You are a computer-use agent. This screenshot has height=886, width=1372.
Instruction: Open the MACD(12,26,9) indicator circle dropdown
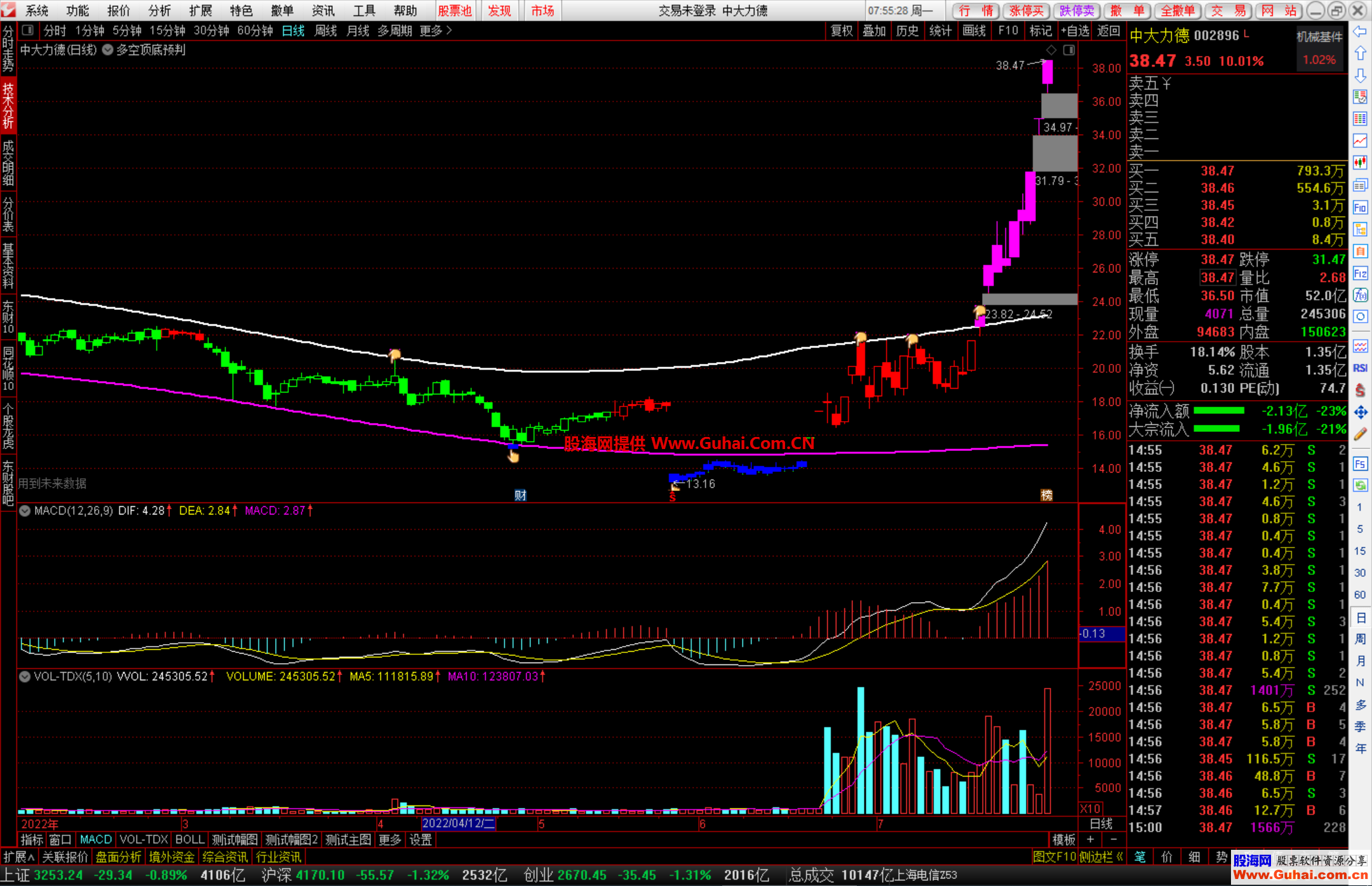[25, 511]
